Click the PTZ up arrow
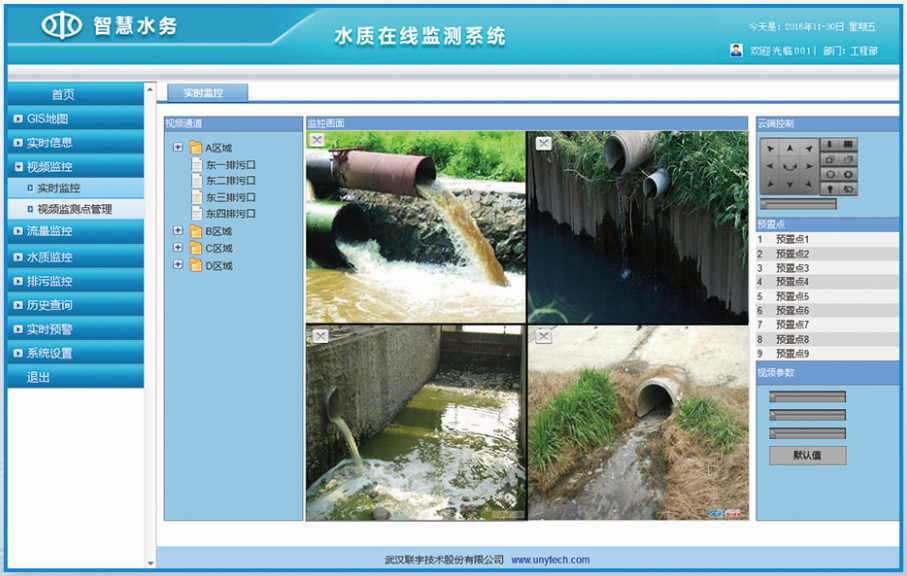Viewport: 907px width, 576px height. tap(790, 148)
